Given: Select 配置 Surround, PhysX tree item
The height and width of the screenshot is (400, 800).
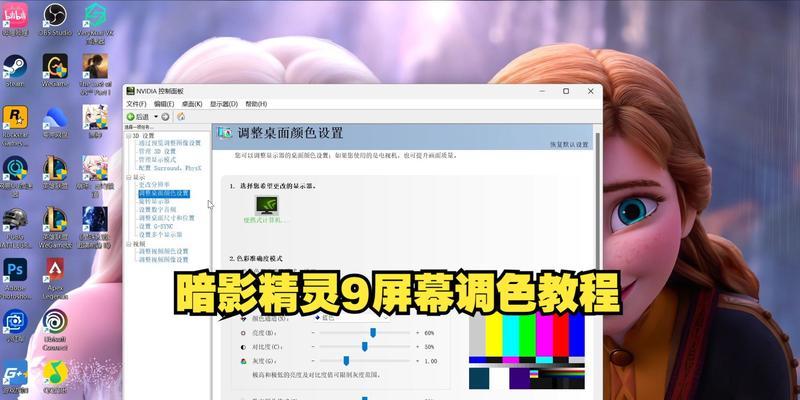Looking at the screenshot, I should 170,168.
